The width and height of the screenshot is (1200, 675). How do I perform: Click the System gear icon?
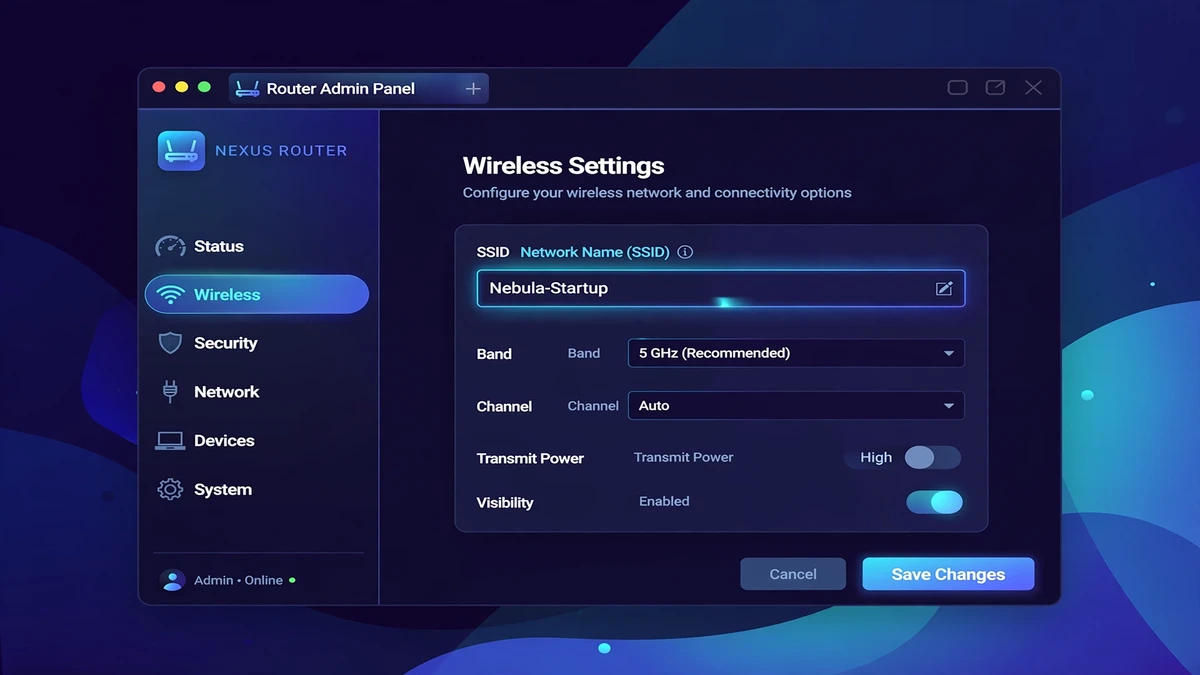(x=170, y=490)
